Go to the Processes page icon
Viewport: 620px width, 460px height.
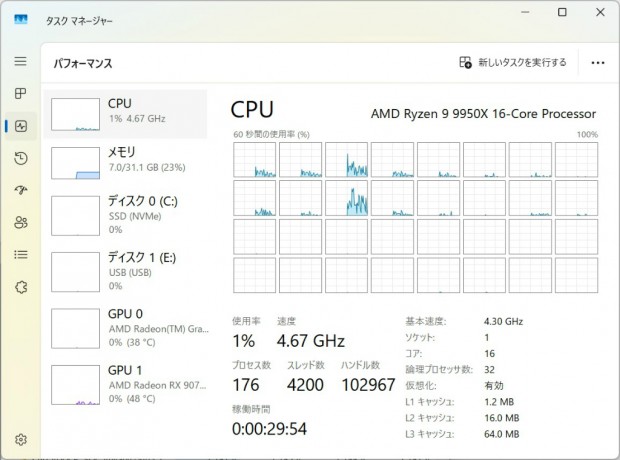pyautogui.click(x=20, y=93)
